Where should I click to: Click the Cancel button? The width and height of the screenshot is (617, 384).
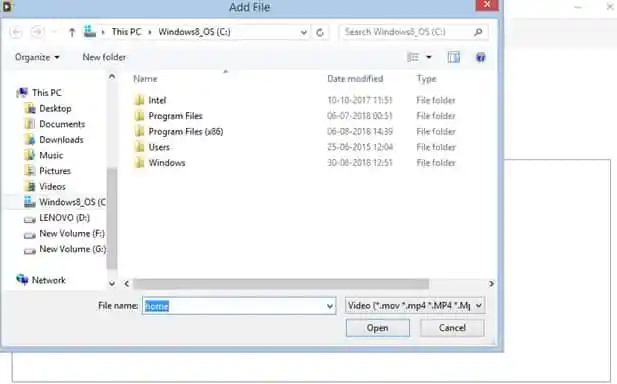pos(452,328)
